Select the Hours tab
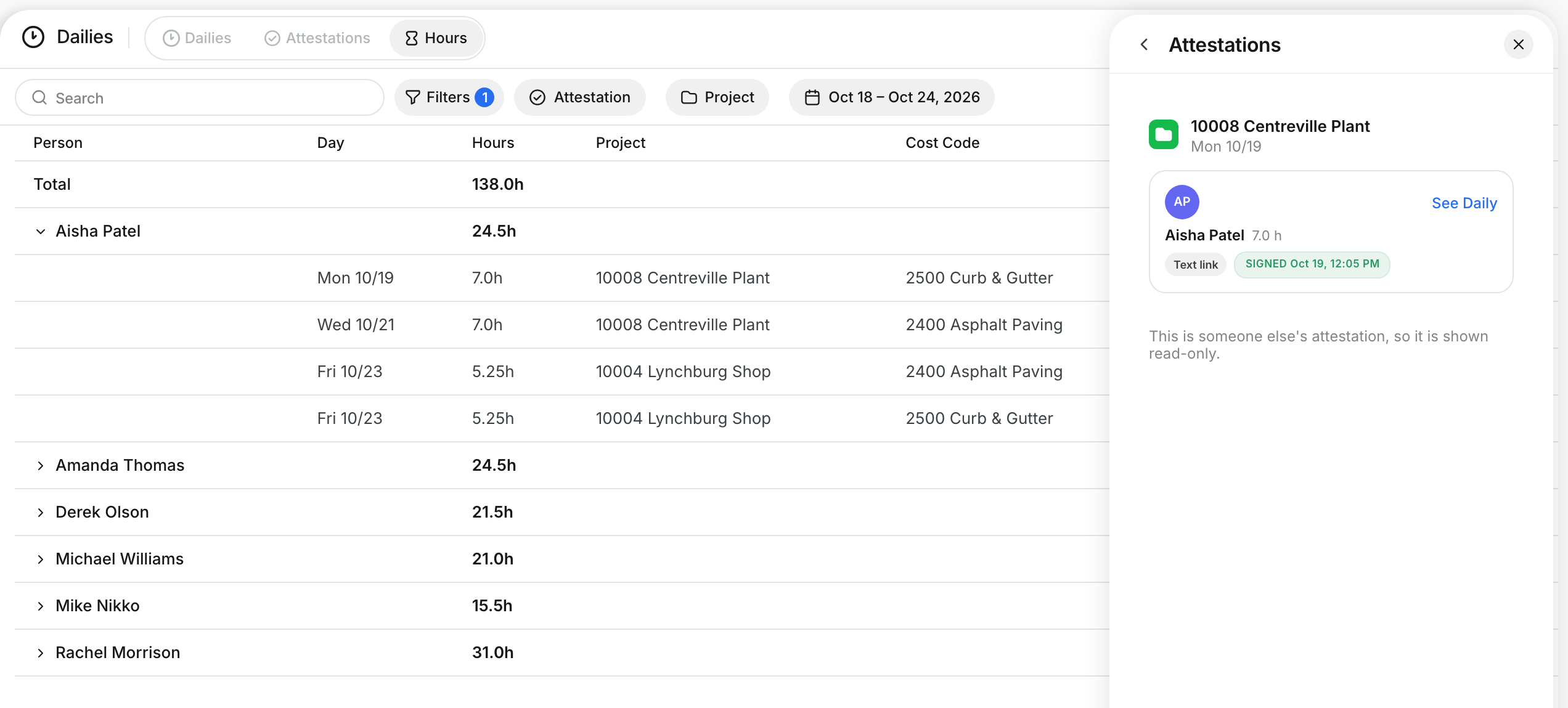 [x=436, y=38]
